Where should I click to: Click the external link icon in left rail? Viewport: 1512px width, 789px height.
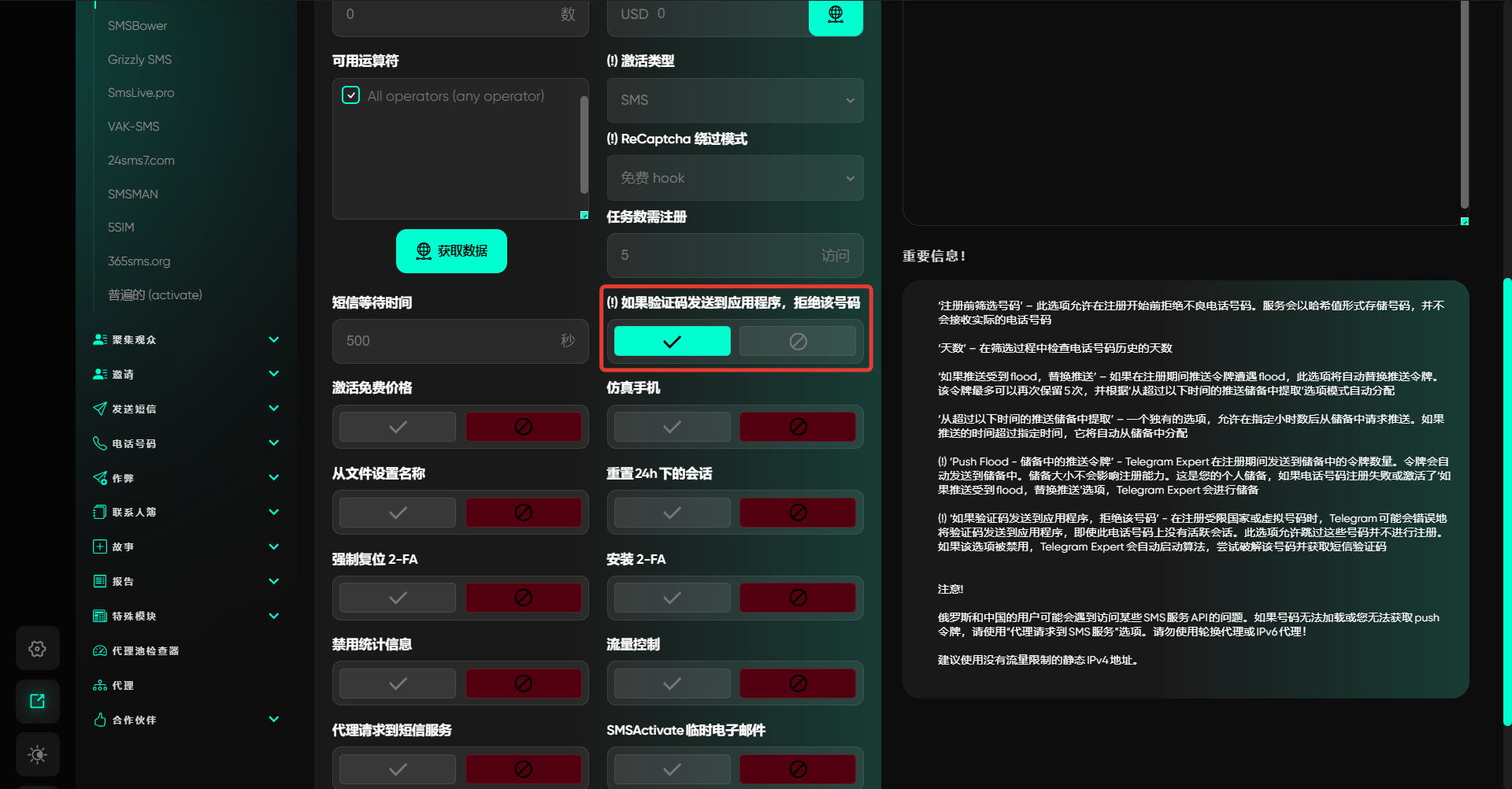coord(37,702)
